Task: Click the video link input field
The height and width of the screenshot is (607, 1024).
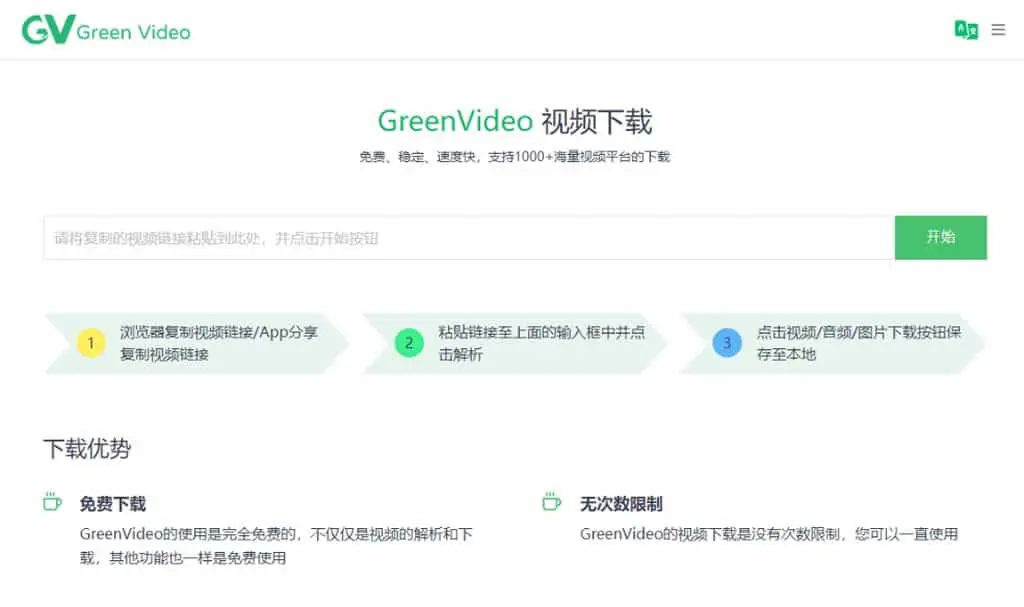Action: (469, 237)
